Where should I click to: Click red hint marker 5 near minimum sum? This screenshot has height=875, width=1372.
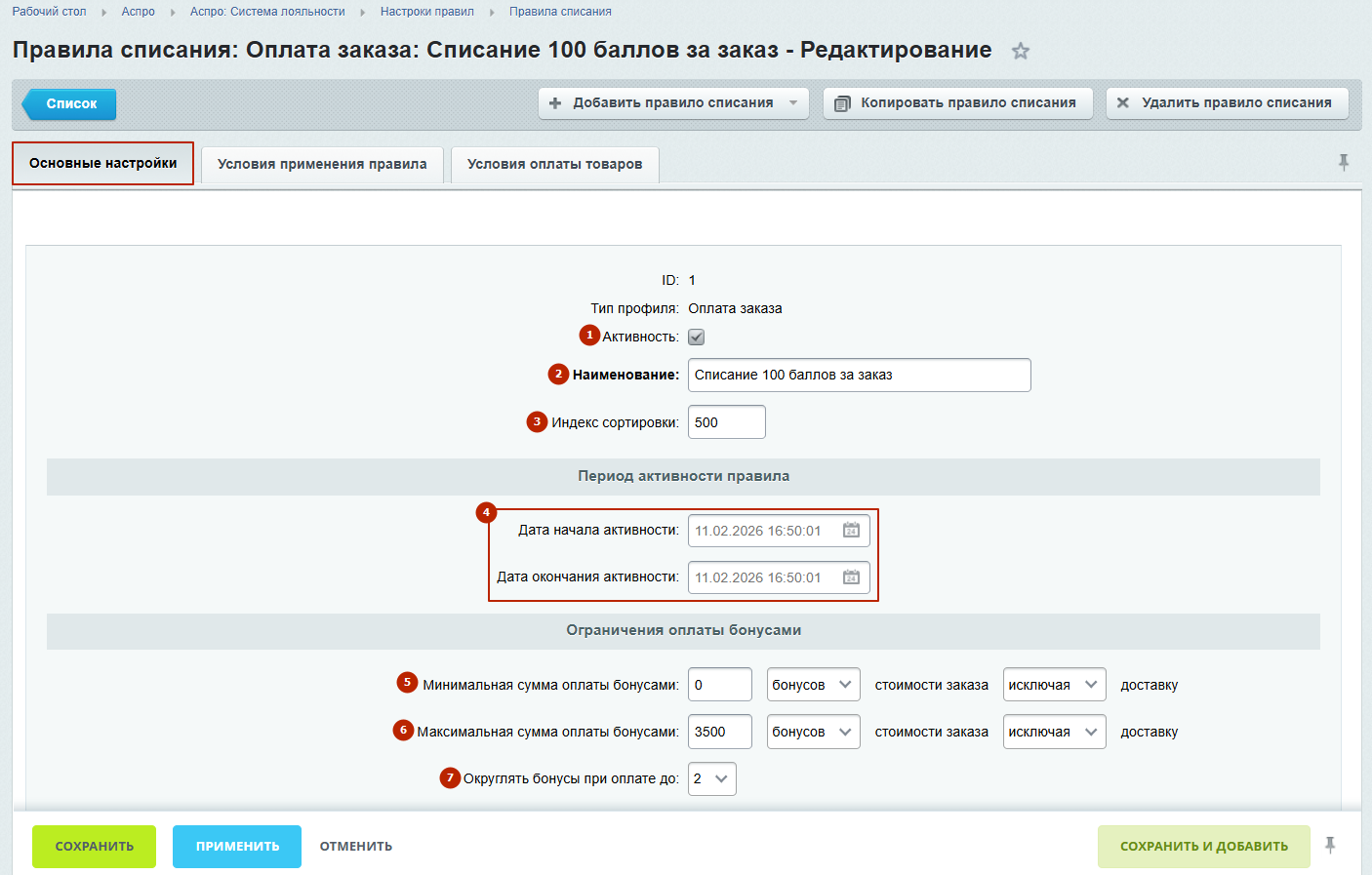click(x=407, y=683)
